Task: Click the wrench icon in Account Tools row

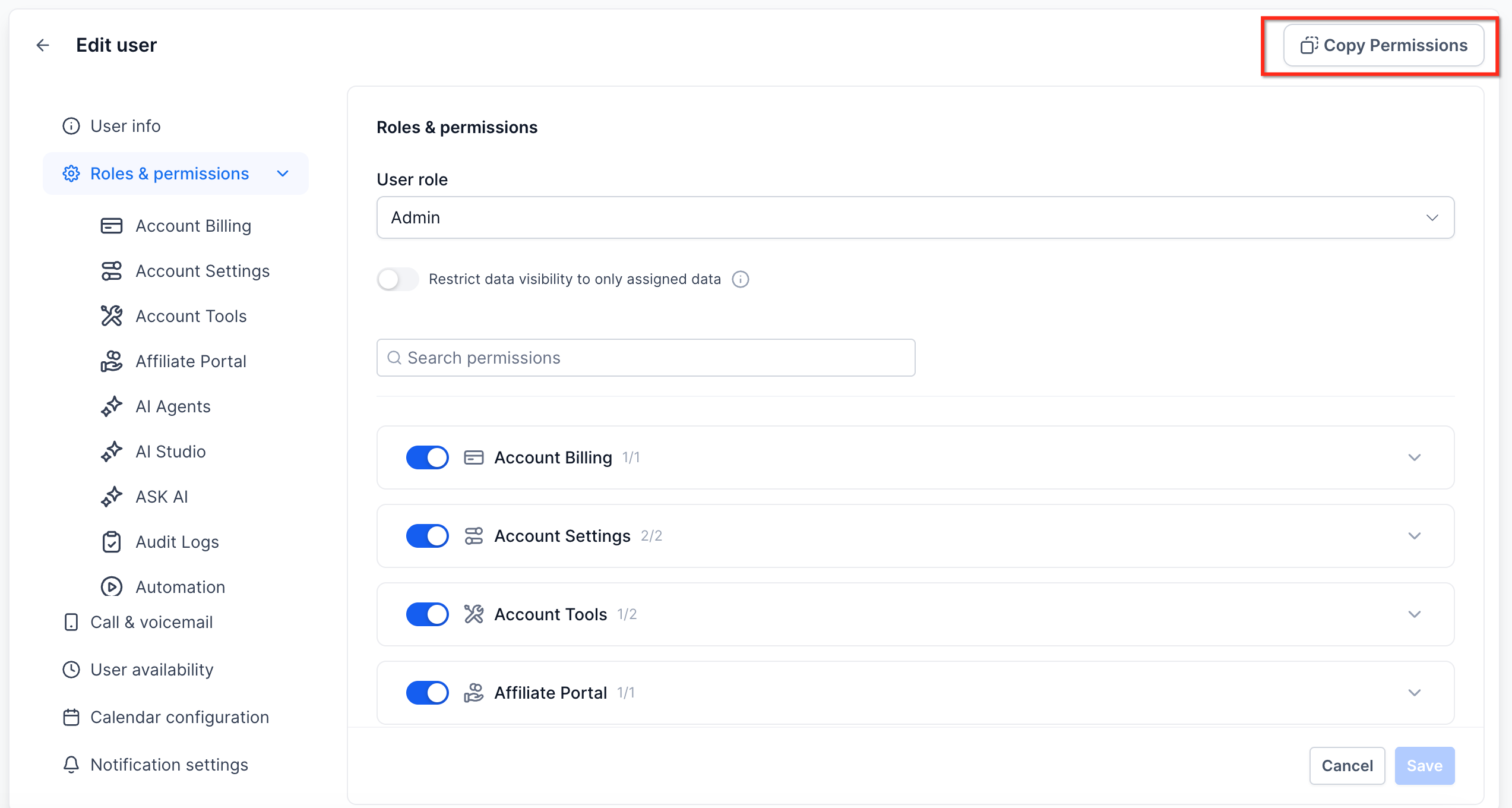Action: click(x=474, y=614)
